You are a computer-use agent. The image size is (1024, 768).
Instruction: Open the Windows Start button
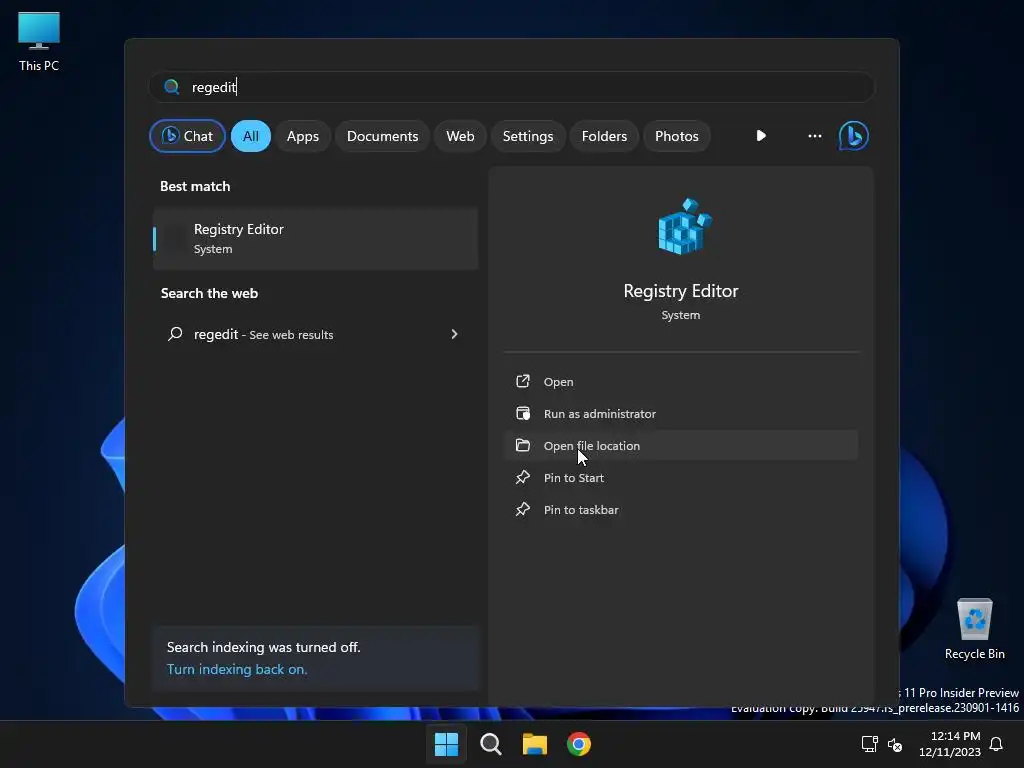pyautogui.click(x=447, y=744)
